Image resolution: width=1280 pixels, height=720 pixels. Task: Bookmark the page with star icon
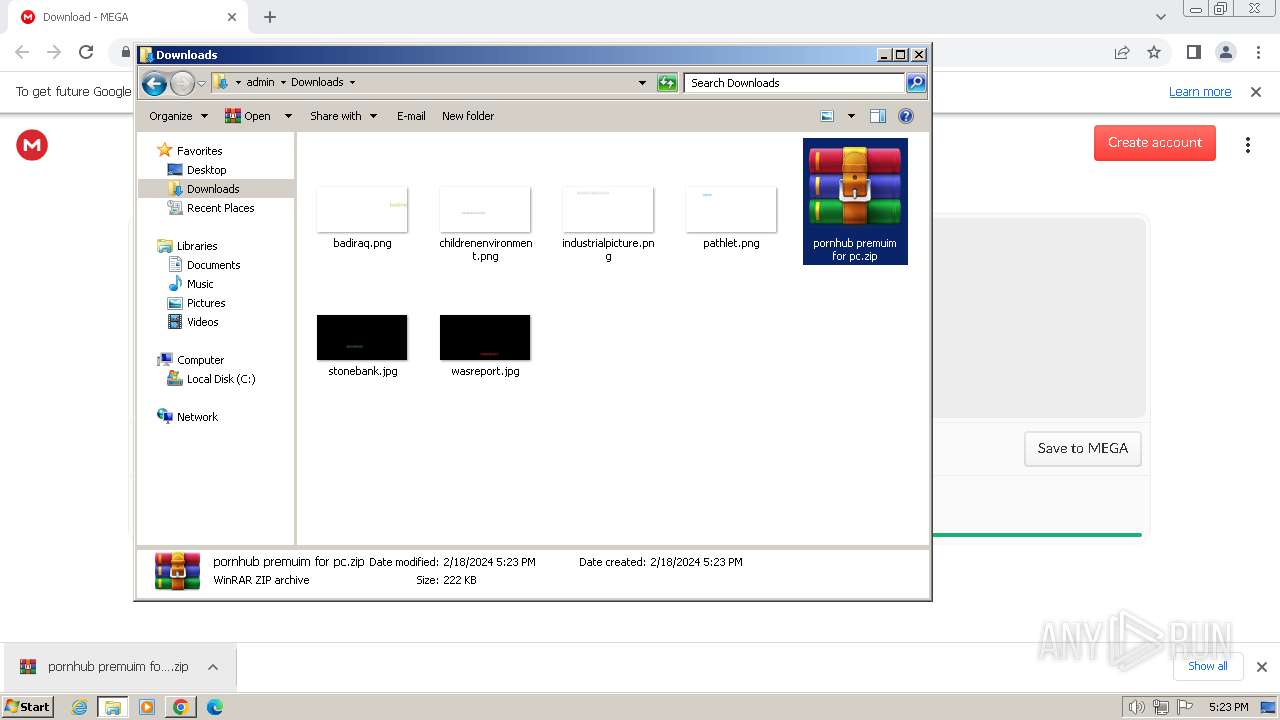click(x=1154, y=52)
